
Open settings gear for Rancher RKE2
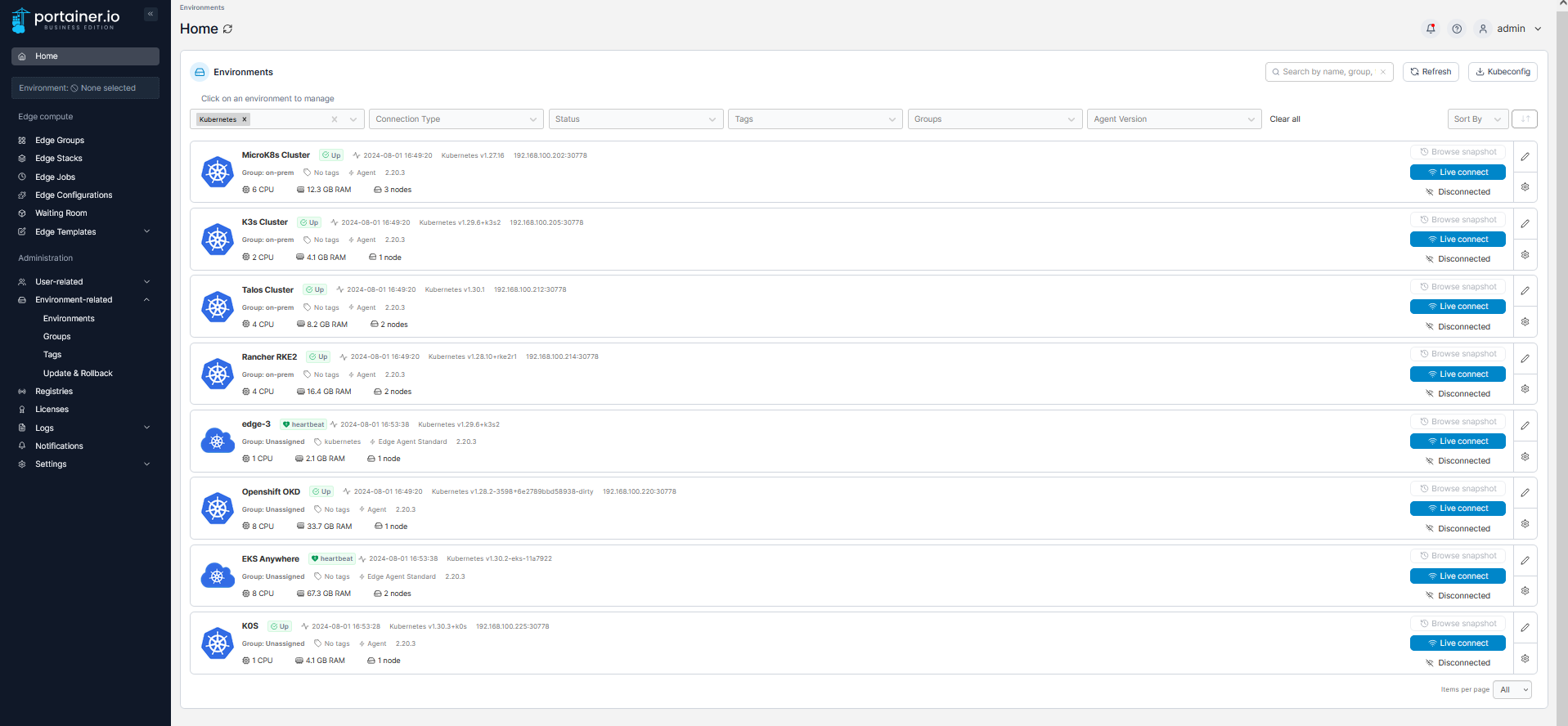click(1525, 389)
